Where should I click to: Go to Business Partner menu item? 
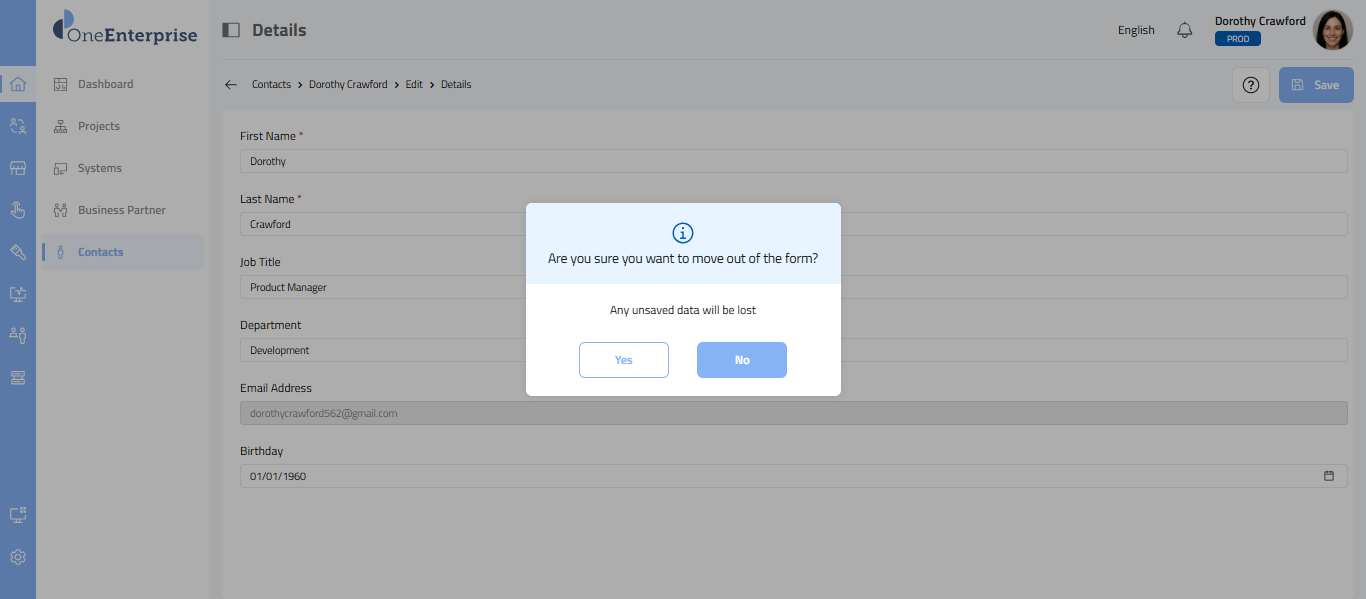click(121, 210)
